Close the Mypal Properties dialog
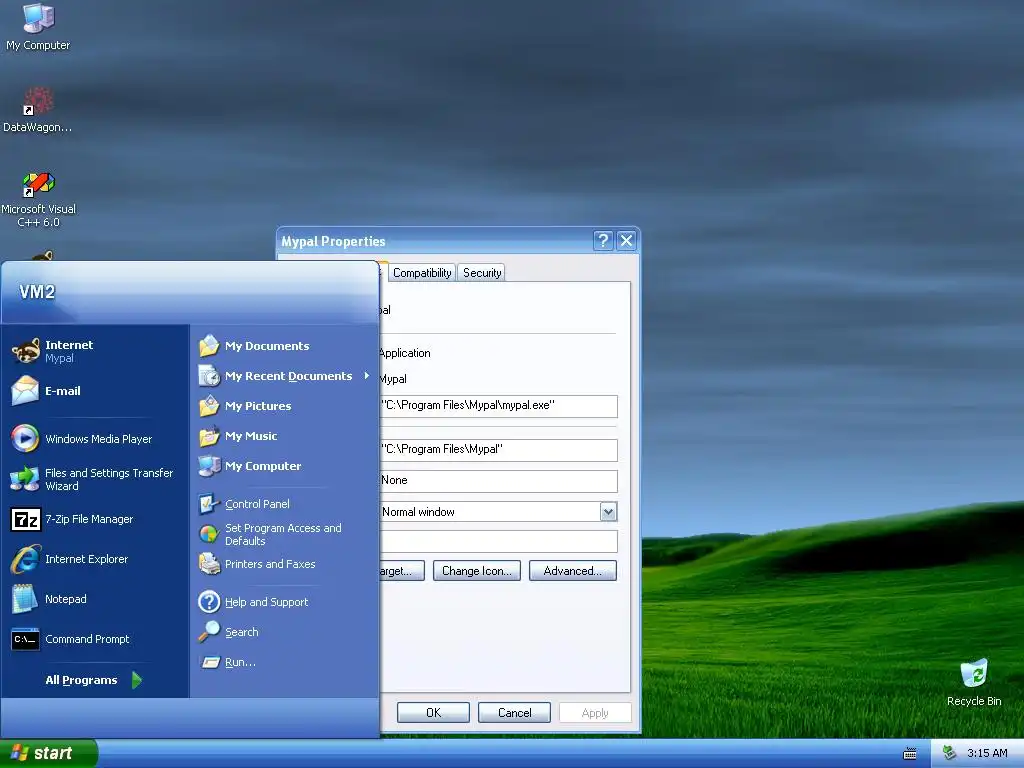1024x768 pixels. 626,241
